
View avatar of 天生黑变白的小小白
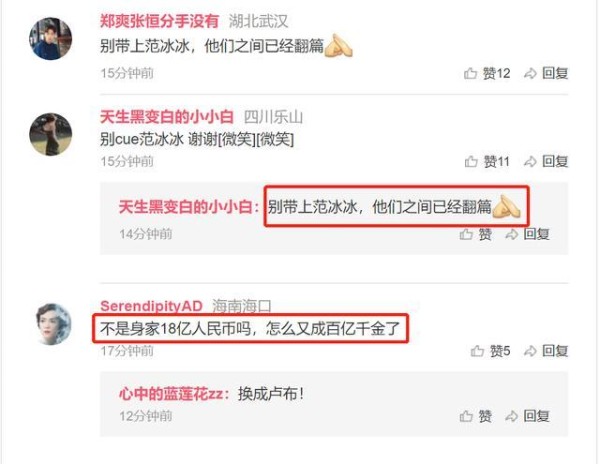click(x=51, y=134)
